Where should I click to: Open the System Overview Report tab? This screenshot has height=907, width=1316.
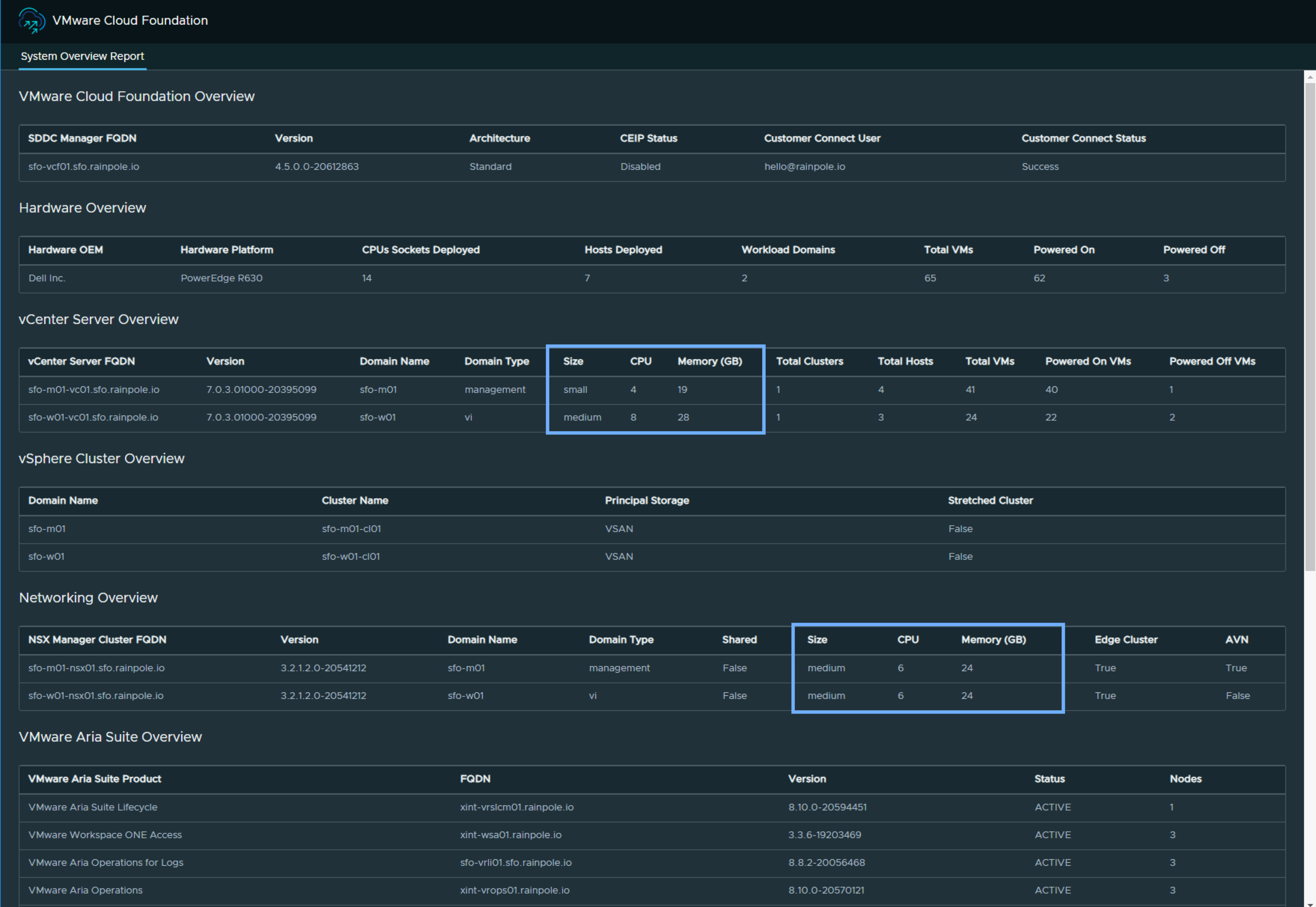[x=82, y=56]
